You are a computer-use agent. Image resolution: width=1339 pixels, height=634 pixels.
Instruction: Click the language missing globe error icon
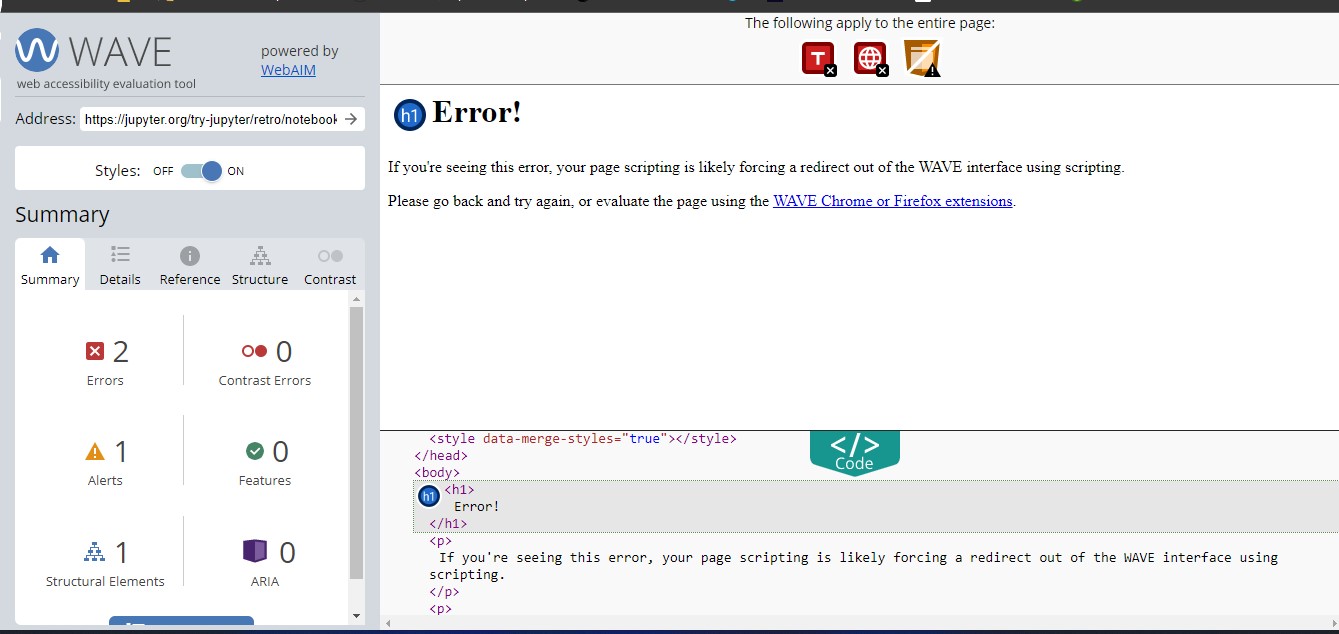pyautogui.click(x=870, y=58)
